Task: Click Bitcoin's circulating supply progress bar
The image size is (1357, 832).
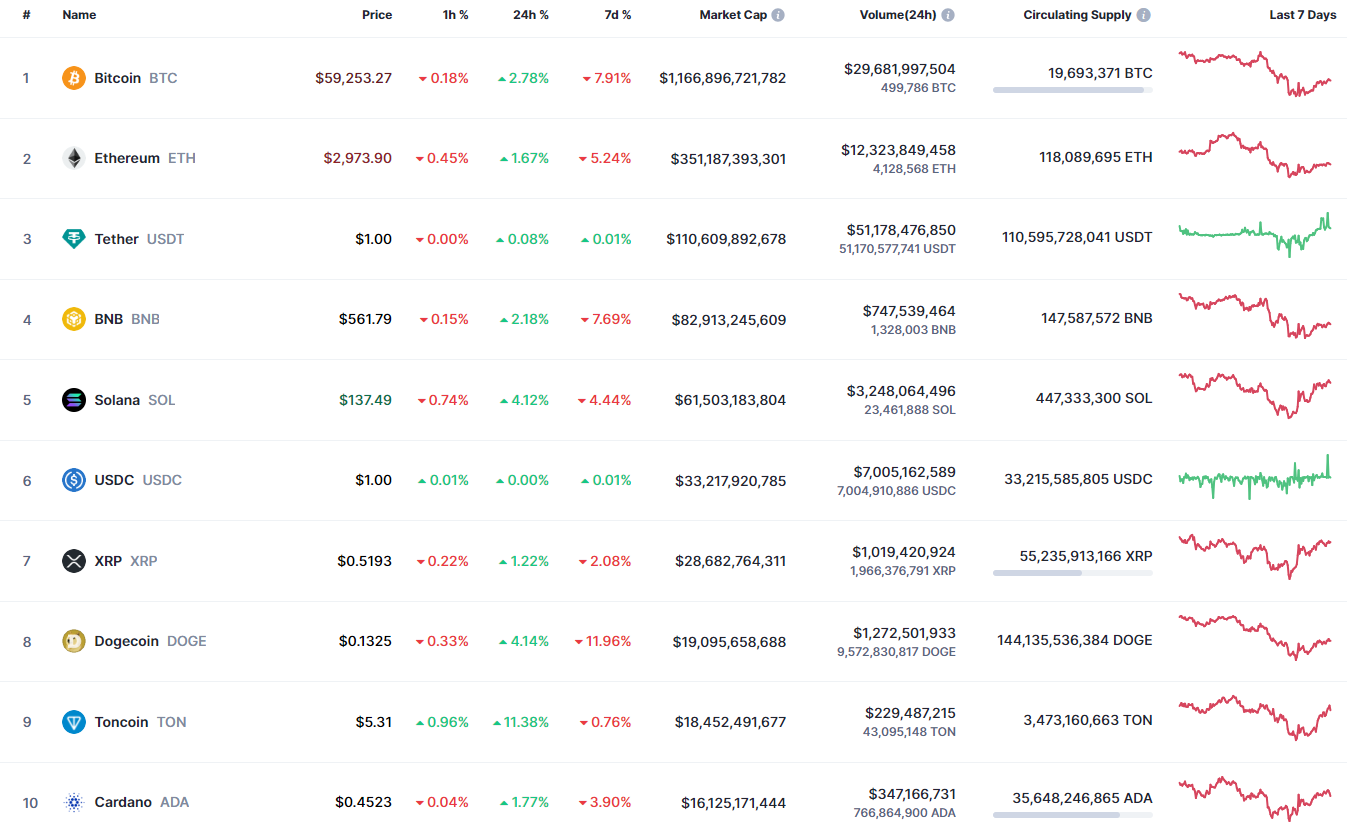Action: click(1072, 90)
